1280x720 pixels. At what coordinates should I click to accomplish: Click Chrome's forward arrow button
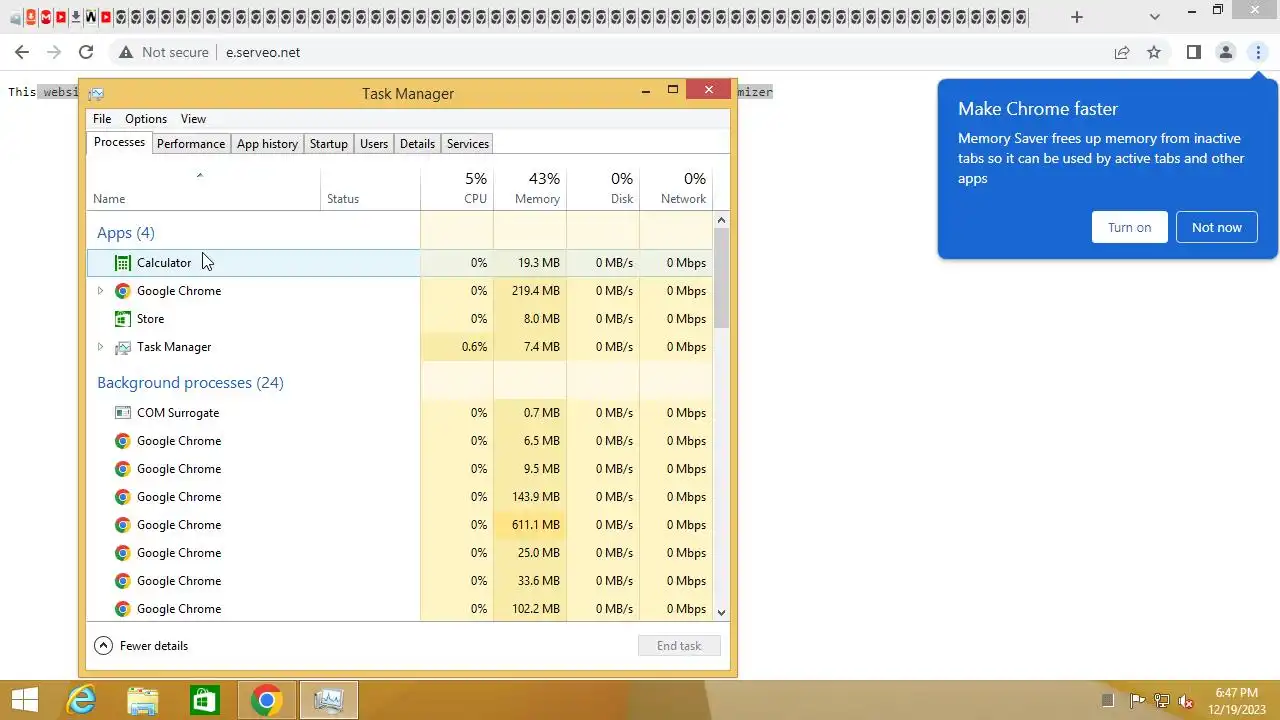(54, 52)
